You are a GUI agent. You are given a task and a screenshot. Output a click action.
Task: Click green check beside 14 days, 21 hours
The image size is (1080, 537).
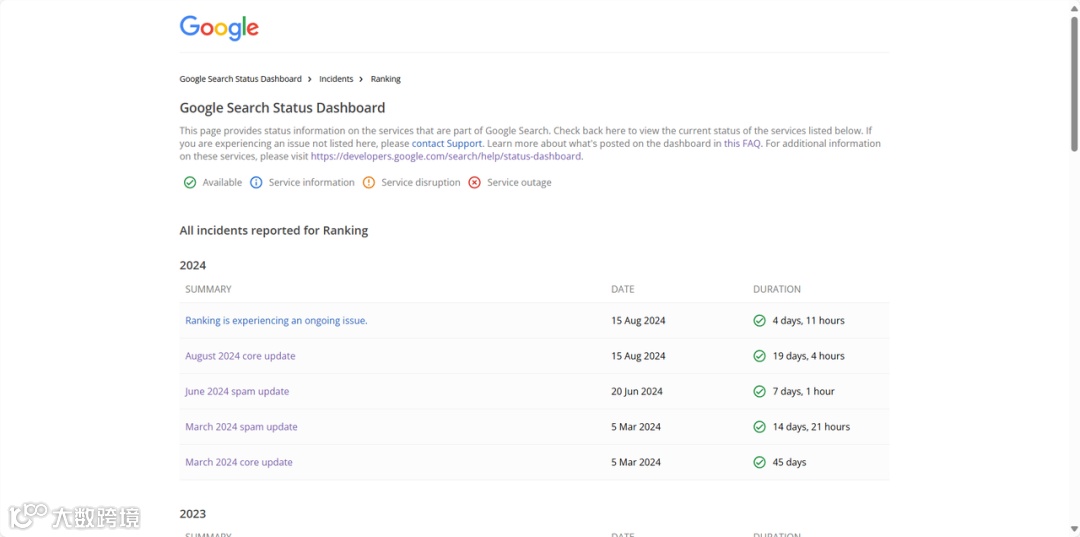760,427
